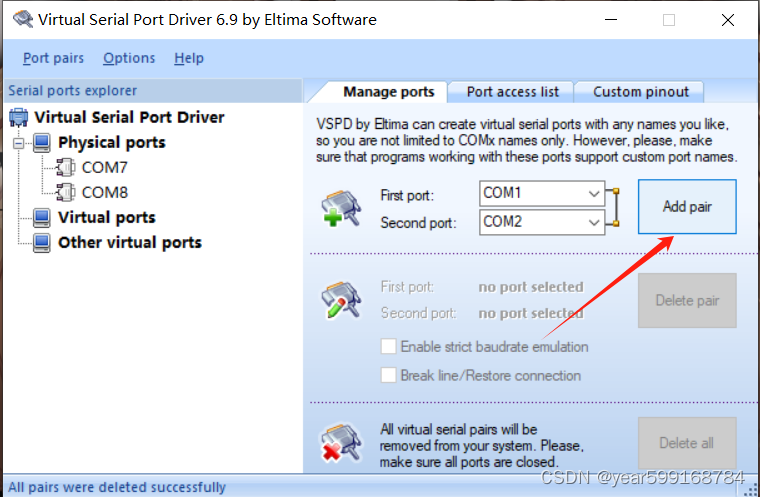Image resolution: width=760 pixels, height=497 pixels.
Task: Click the resize grip in the status bar corner
Action: click(x=753, y=490)
